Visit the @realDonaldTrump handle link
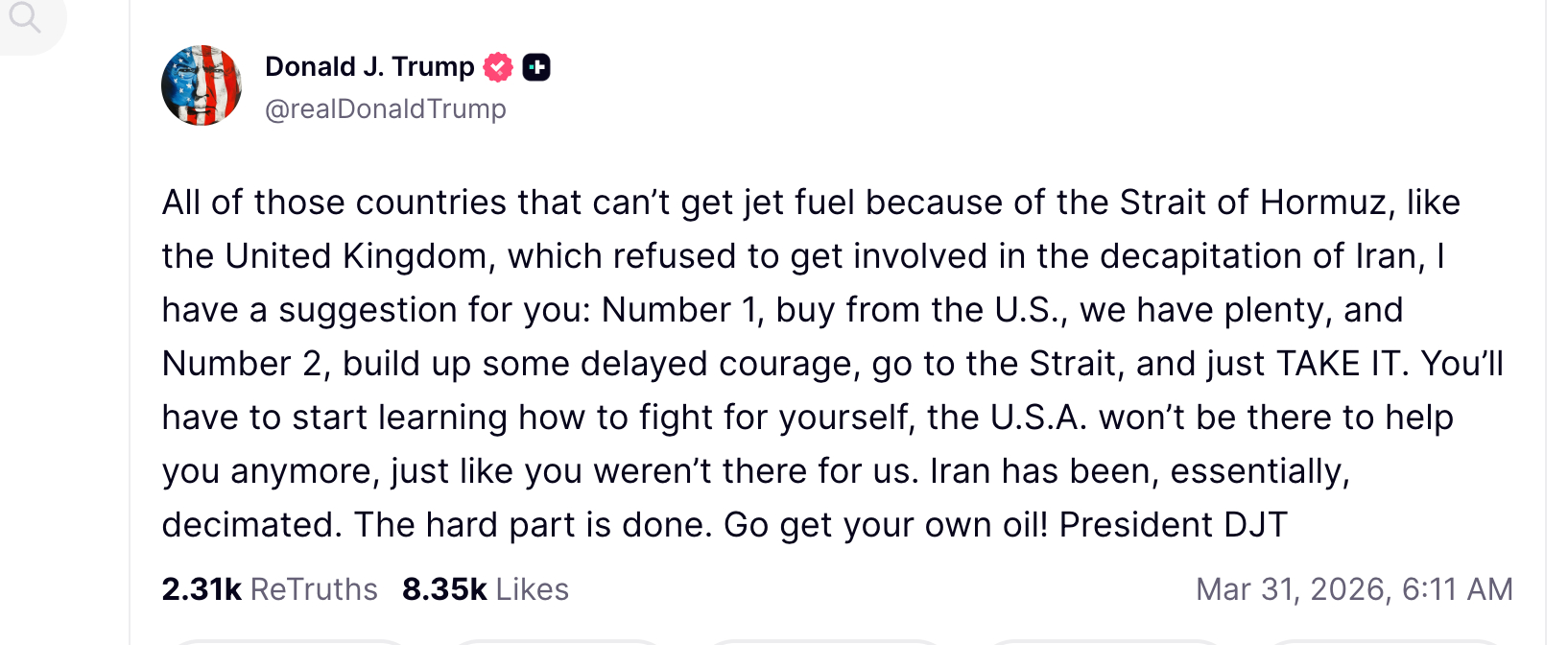 click(385, 109)
